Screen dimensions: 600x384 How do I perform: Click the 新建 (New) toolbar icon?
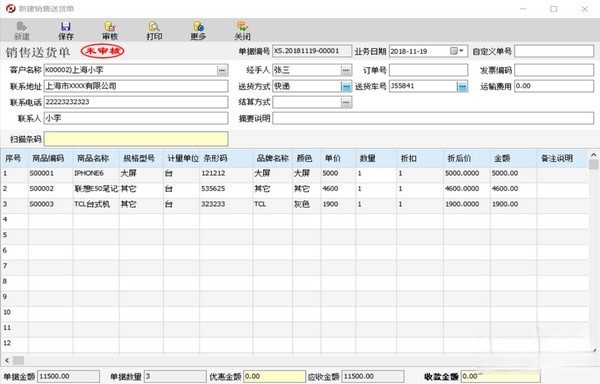point(22,31)
